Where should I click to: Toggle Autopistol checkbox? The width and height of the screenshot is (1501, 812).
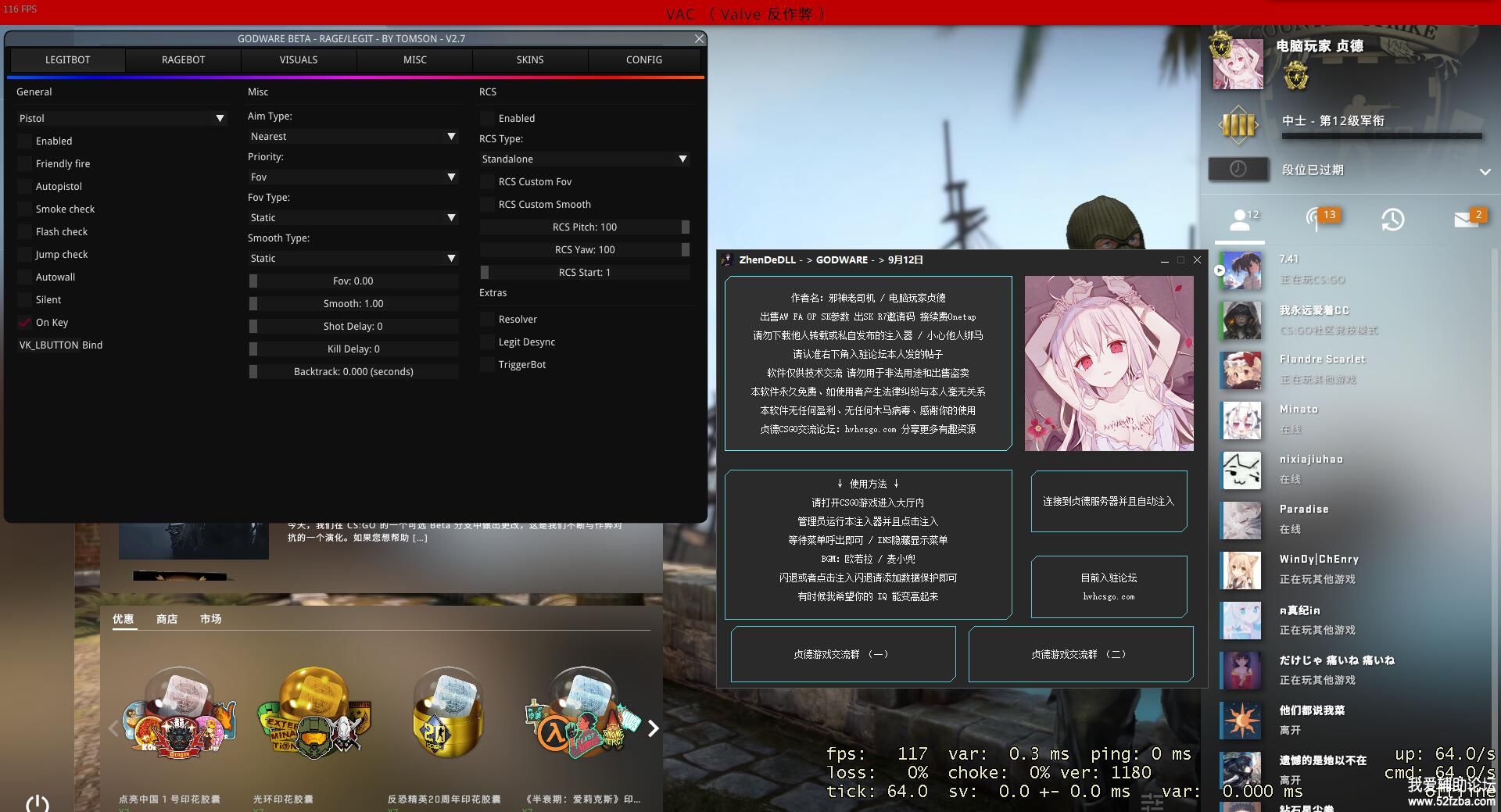[x=25, y=186]
